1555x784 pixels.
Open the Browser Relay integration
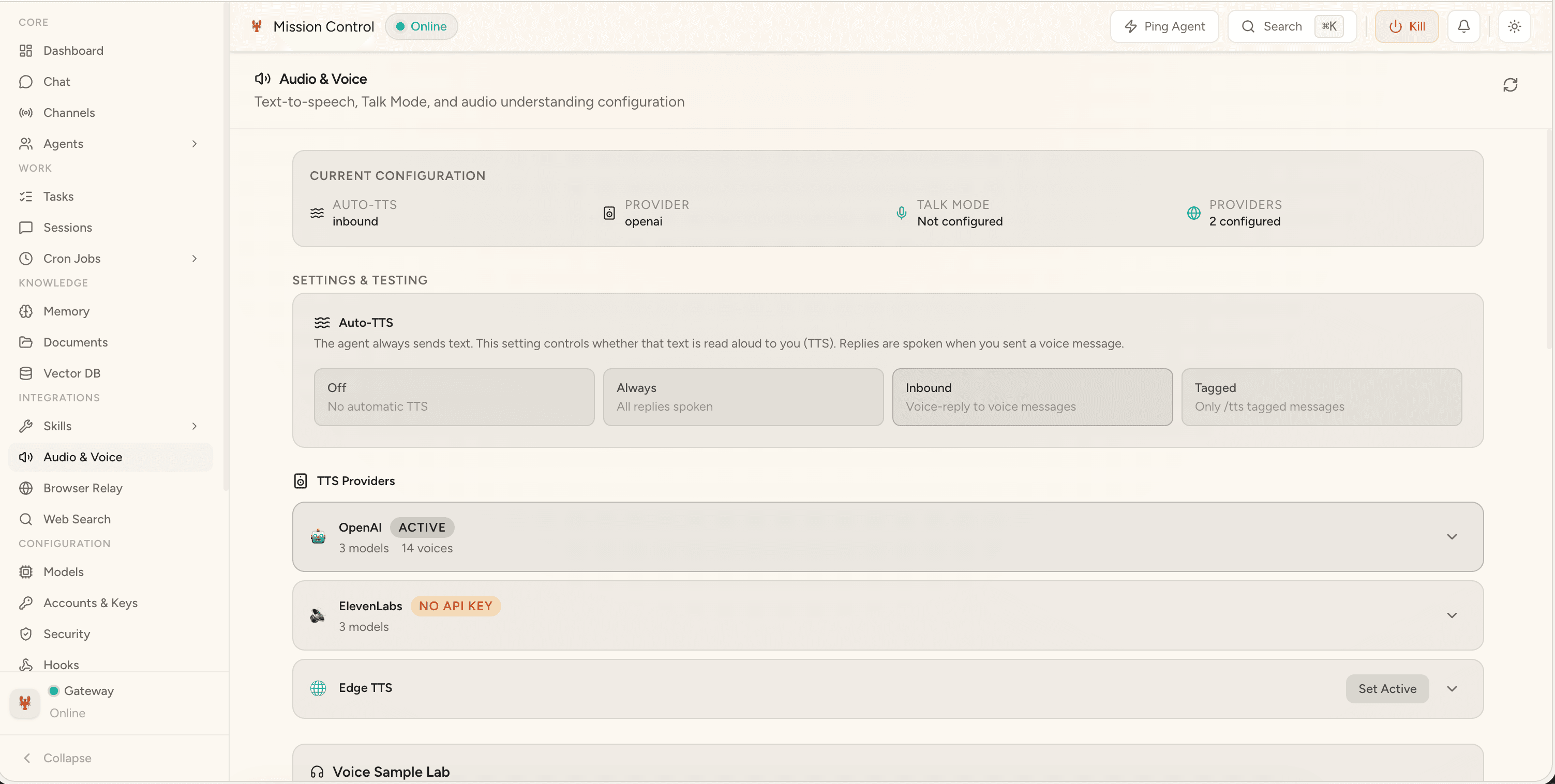coord(83,488)
